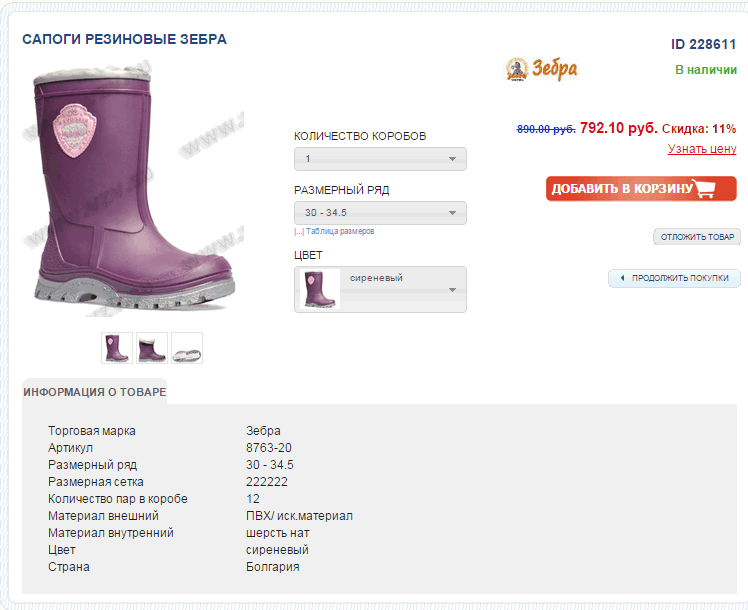The width and height of the screenshot is (748, 610).
Task: Expand the Размерный ряд dropdown
Action: [x=380, y=213]
